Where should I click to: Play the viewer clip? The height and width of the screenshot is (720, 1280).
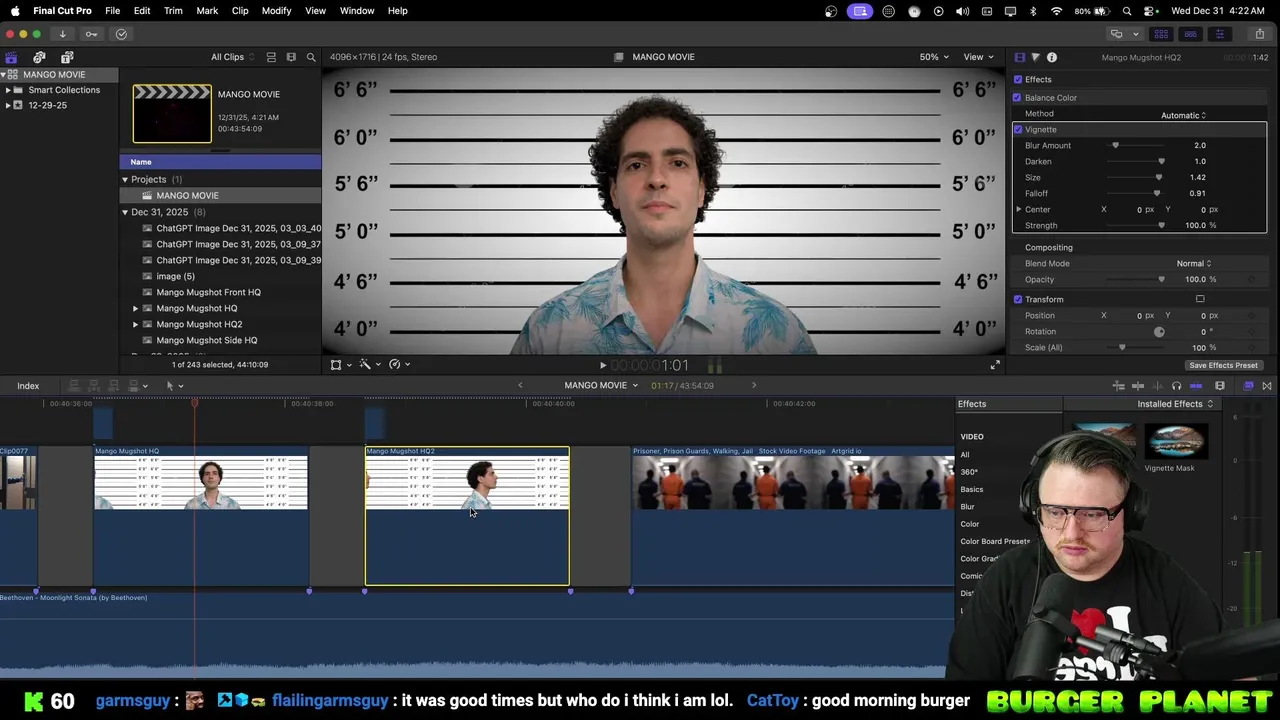tap(602, 366)
